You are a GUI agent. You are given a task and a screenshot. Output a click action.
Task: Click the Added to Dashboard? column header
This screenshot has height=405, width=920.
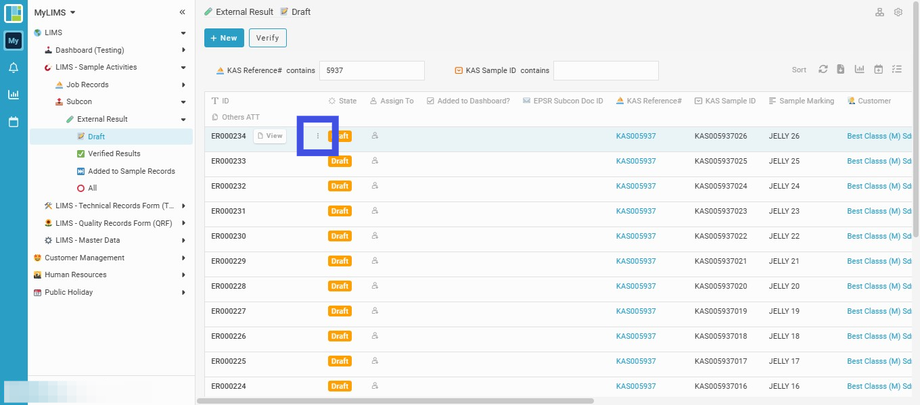[x=468, y=101]
